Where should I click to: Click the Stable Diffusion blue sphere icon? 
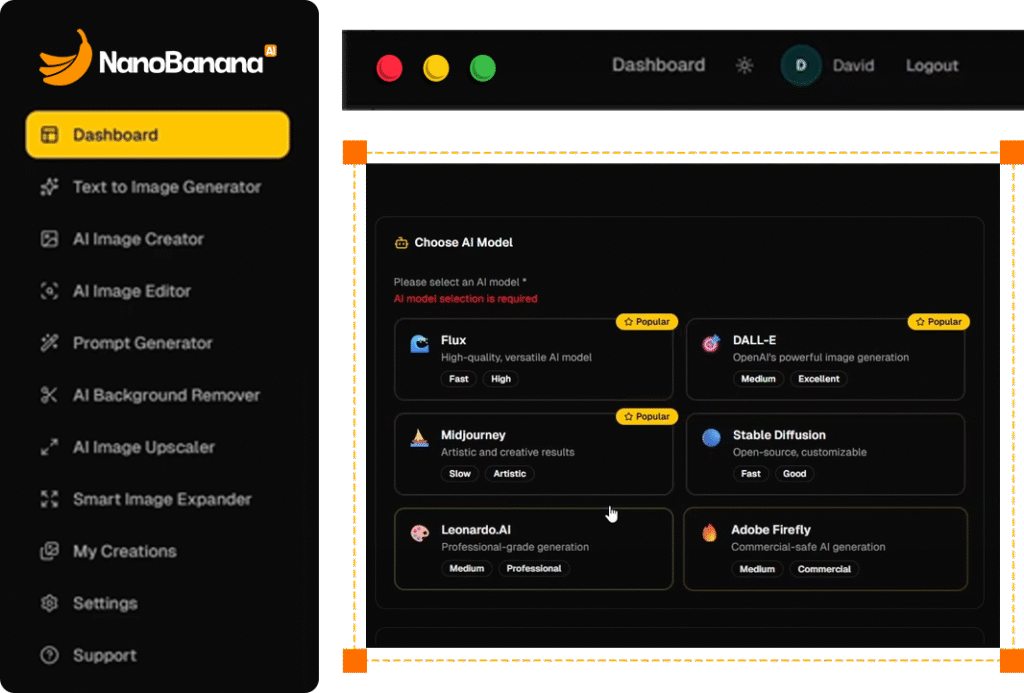(x=710, y=439)
